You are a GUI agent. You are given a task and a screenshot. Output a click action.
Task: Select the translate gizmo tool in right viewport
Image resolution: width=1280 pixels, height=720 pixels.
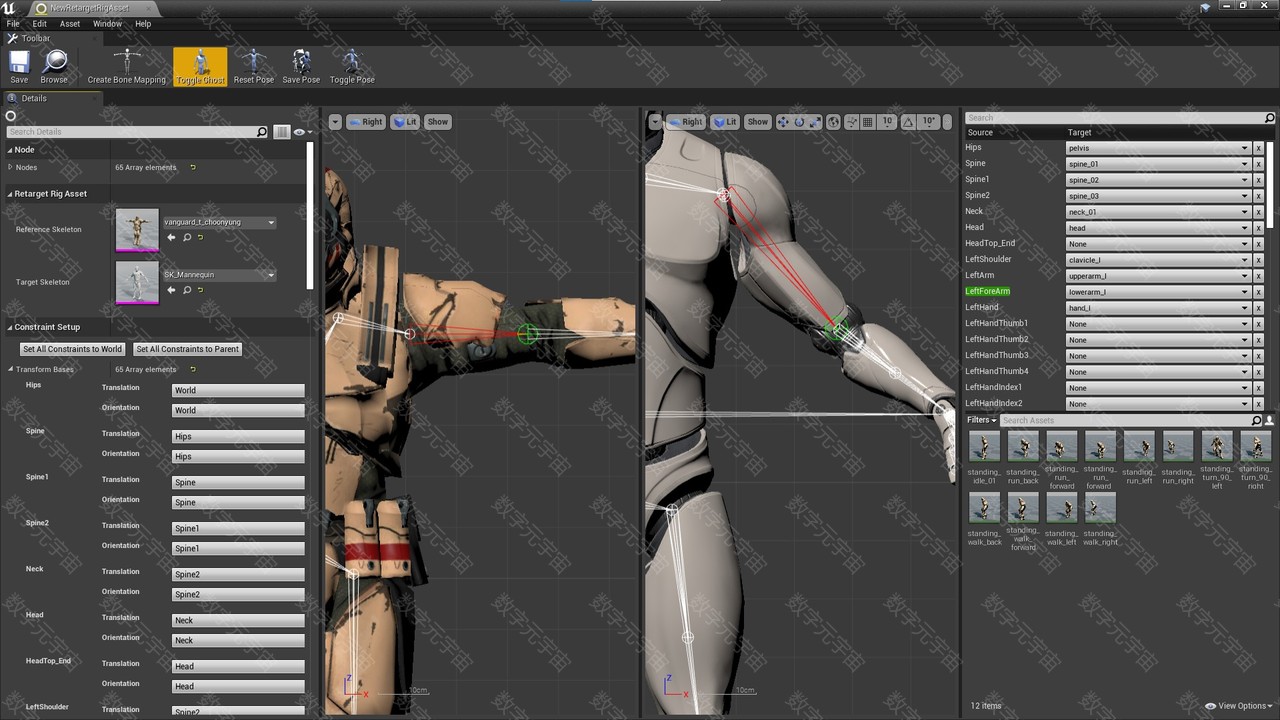pos(783,122)
